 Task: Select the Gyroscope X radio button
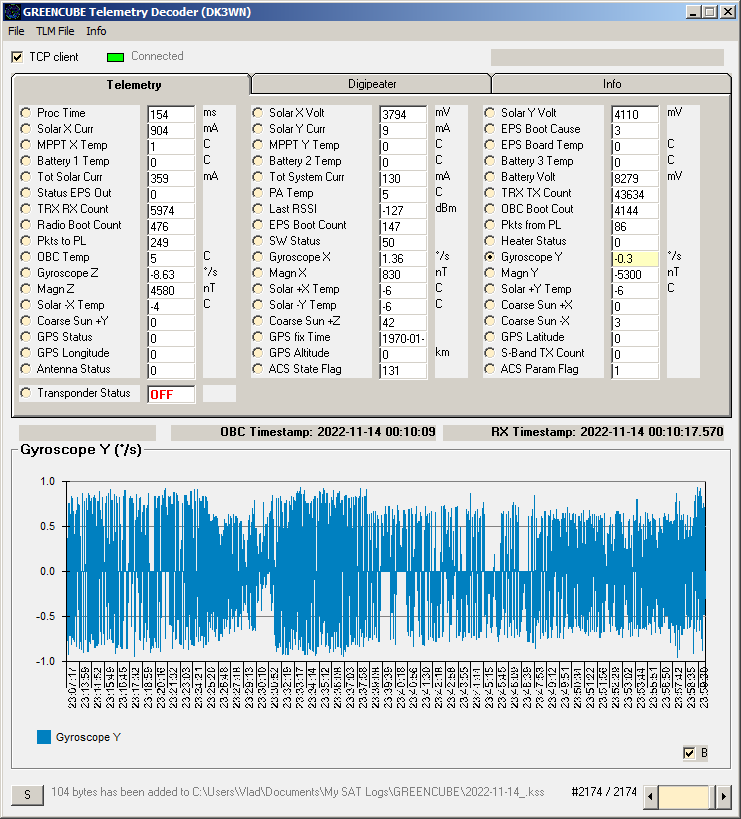[257, 257]
